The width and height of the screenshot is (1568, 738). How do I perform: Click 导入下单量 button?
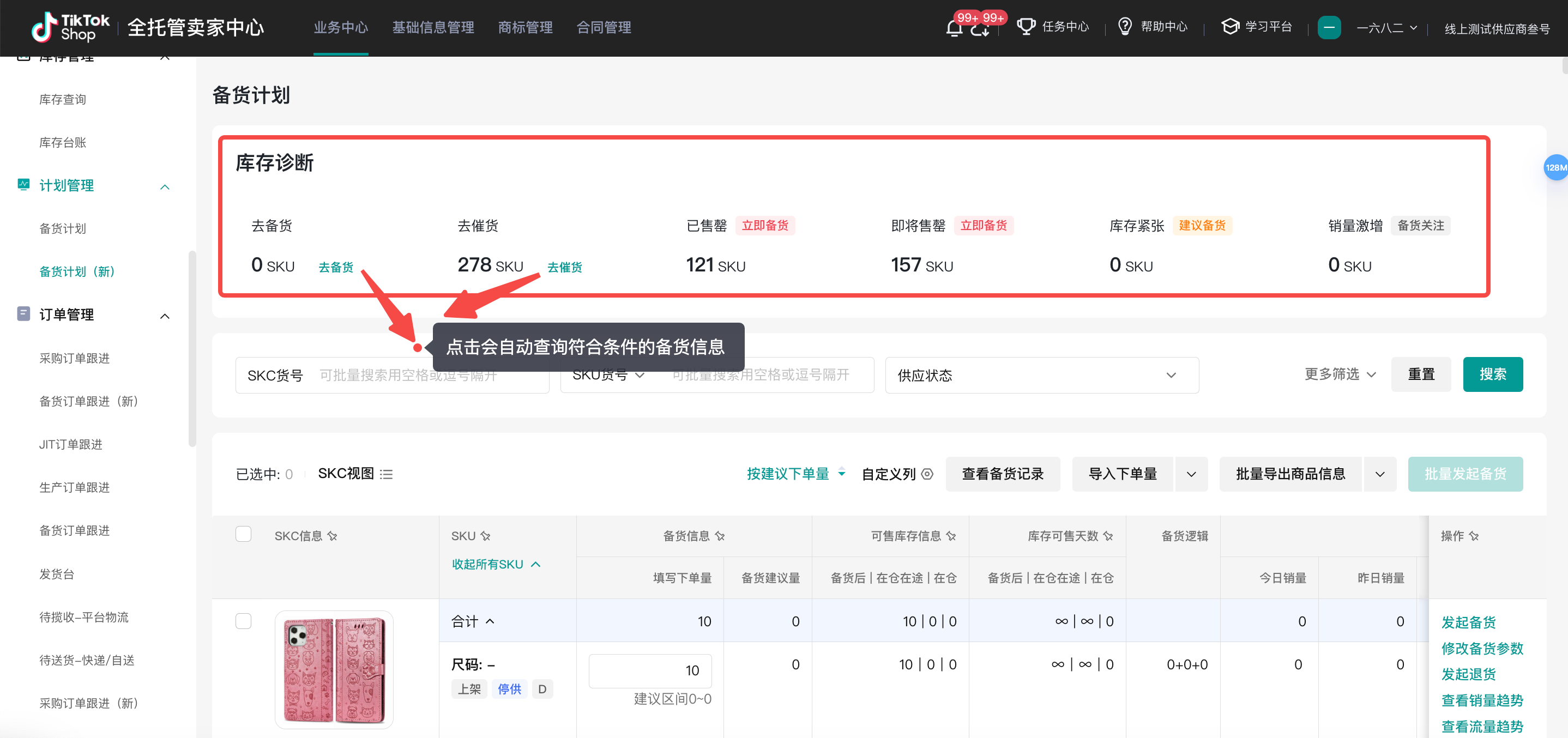click(x=1123, y=474)
